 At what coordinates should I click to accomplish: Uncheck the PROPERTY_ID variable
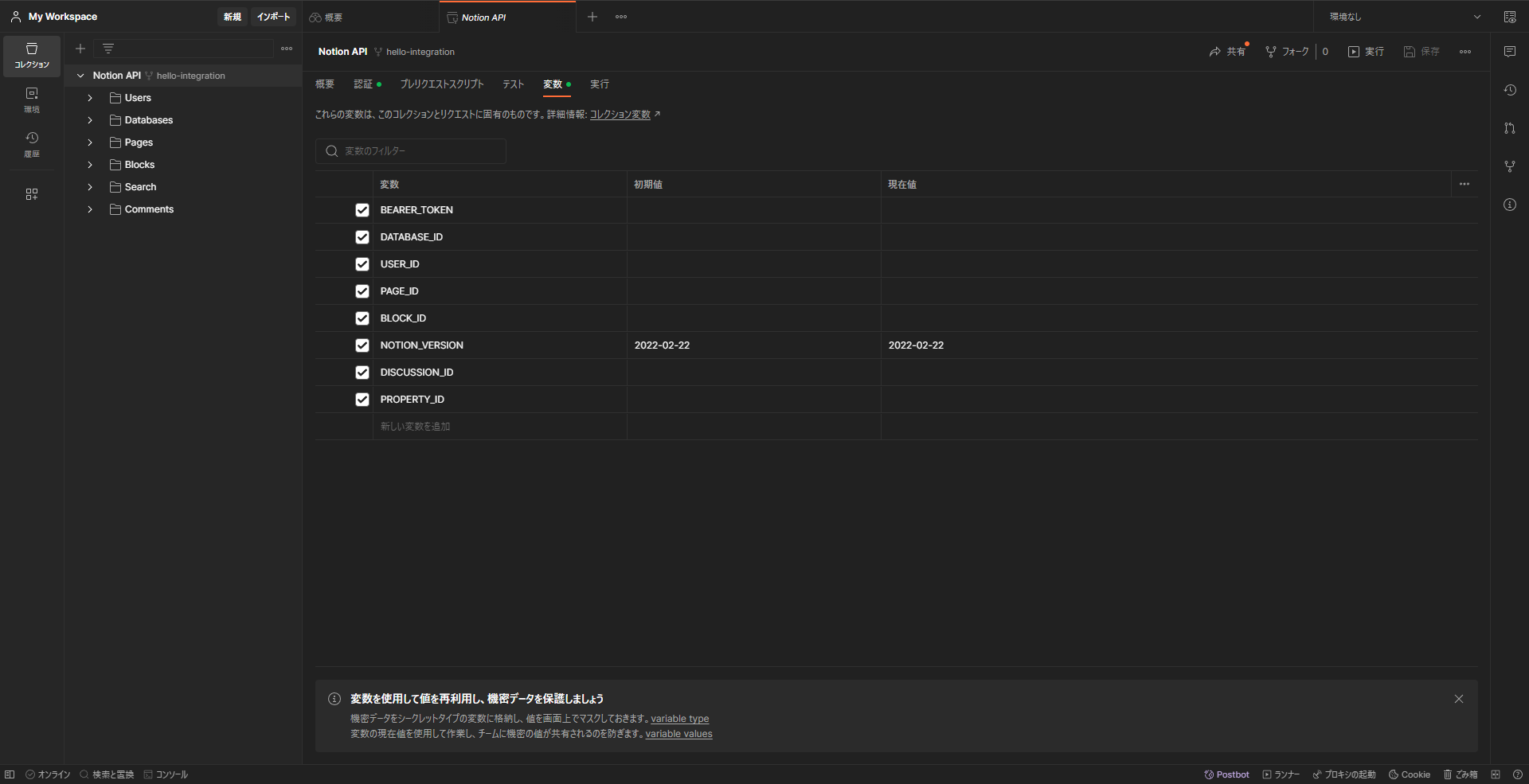(x=362, y=399)
